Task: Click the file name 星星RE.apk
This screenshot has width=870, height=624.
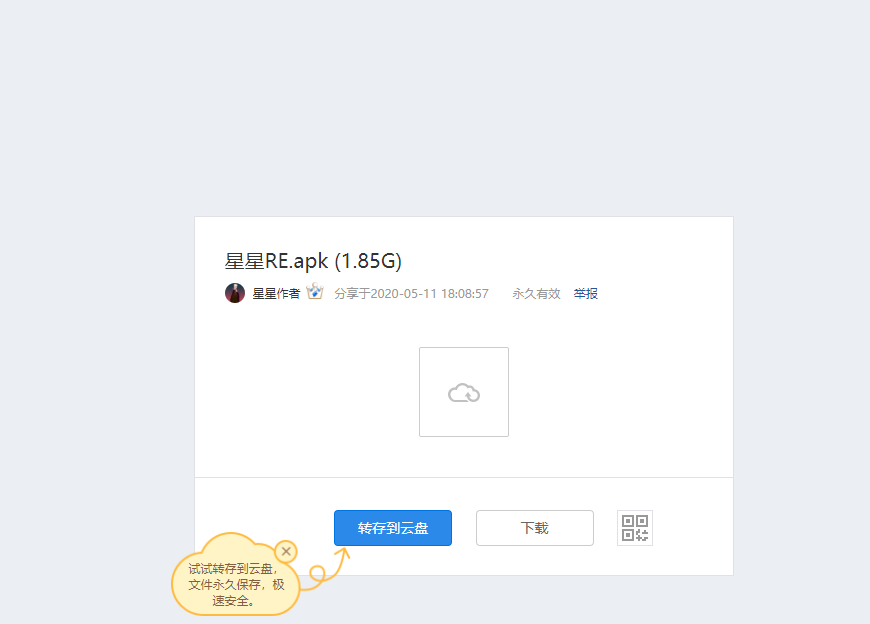Action: (276, 261)
